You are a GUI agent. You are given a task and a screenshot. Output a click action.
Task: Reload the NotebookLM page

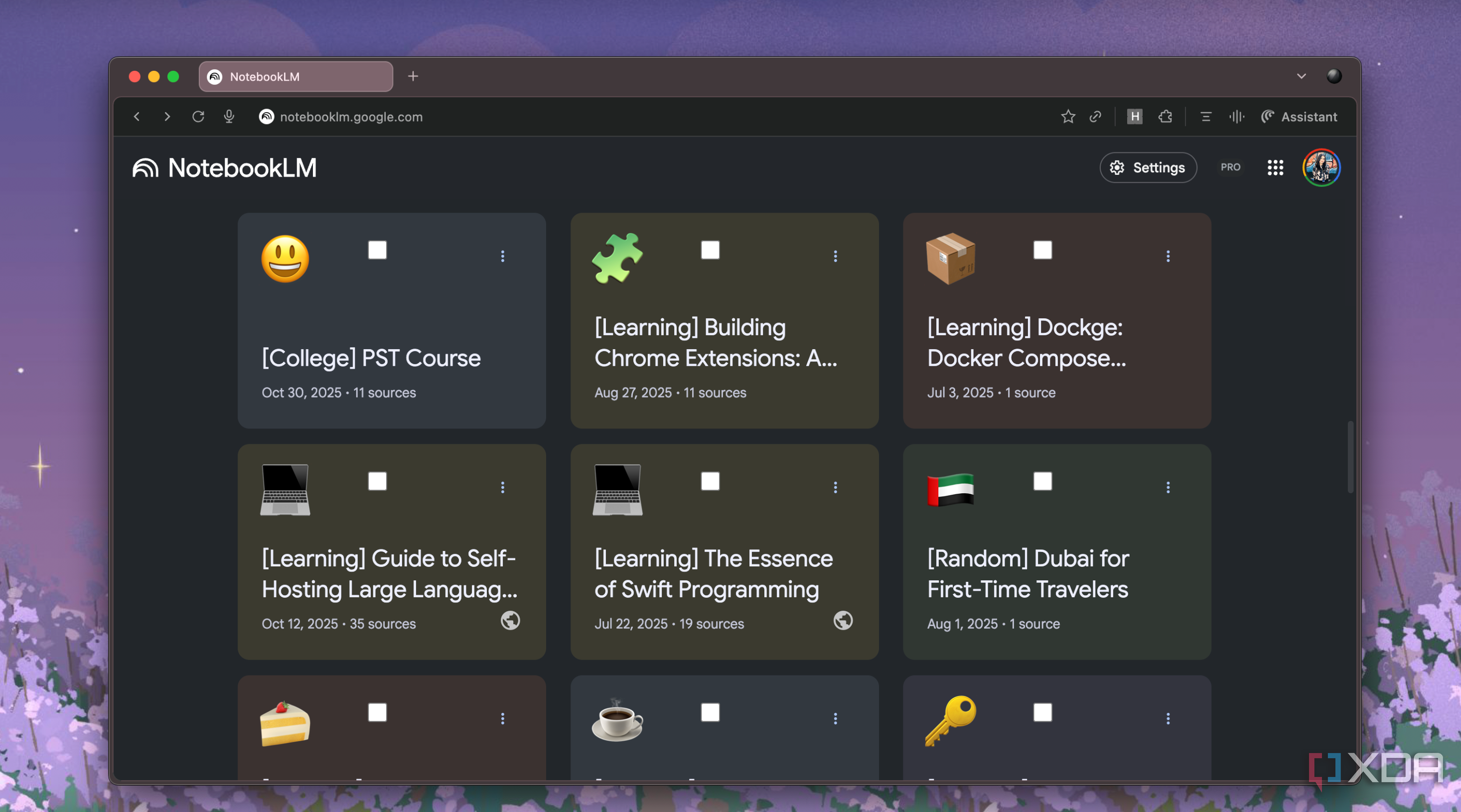198,117
